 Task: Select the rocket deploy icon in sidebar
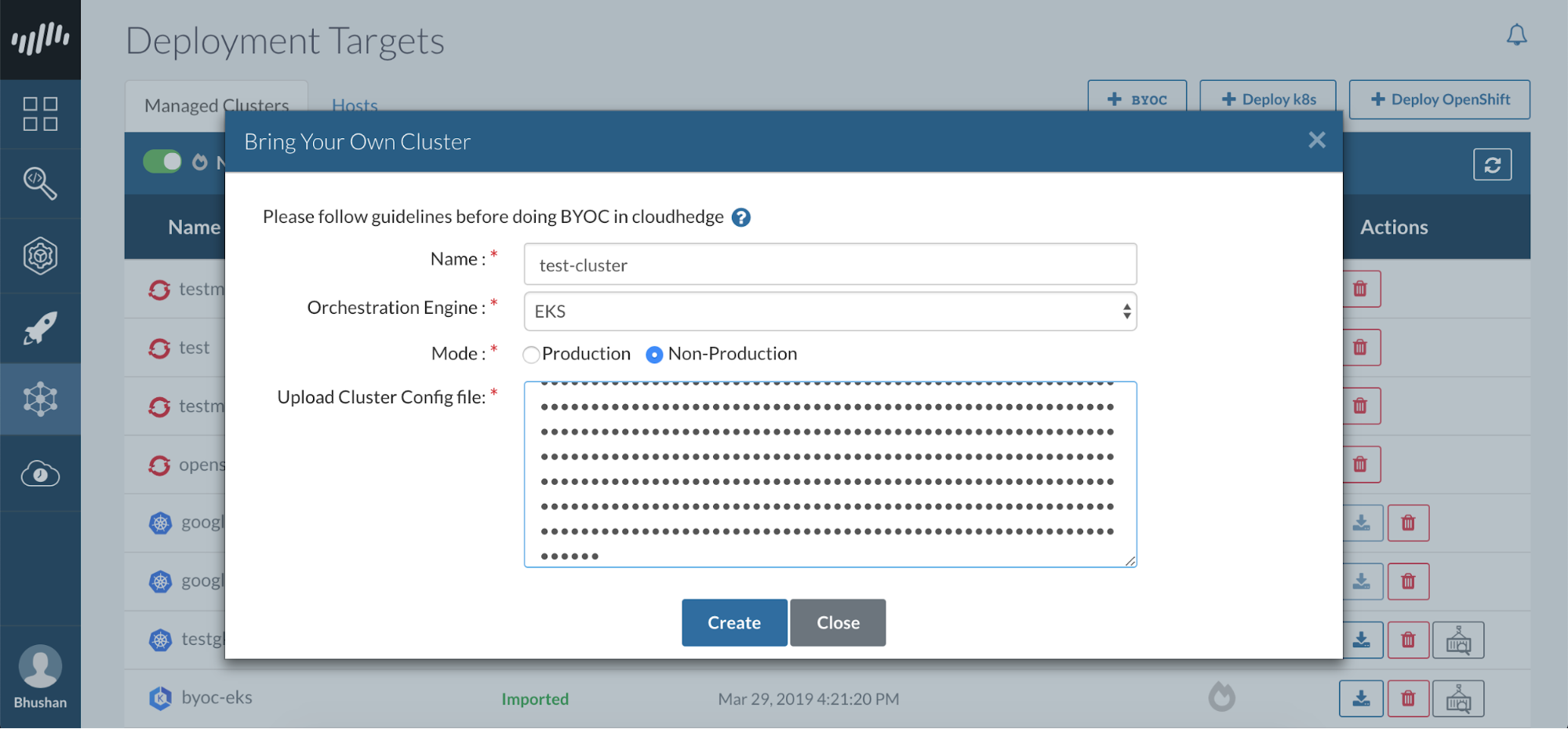(40, 329)
